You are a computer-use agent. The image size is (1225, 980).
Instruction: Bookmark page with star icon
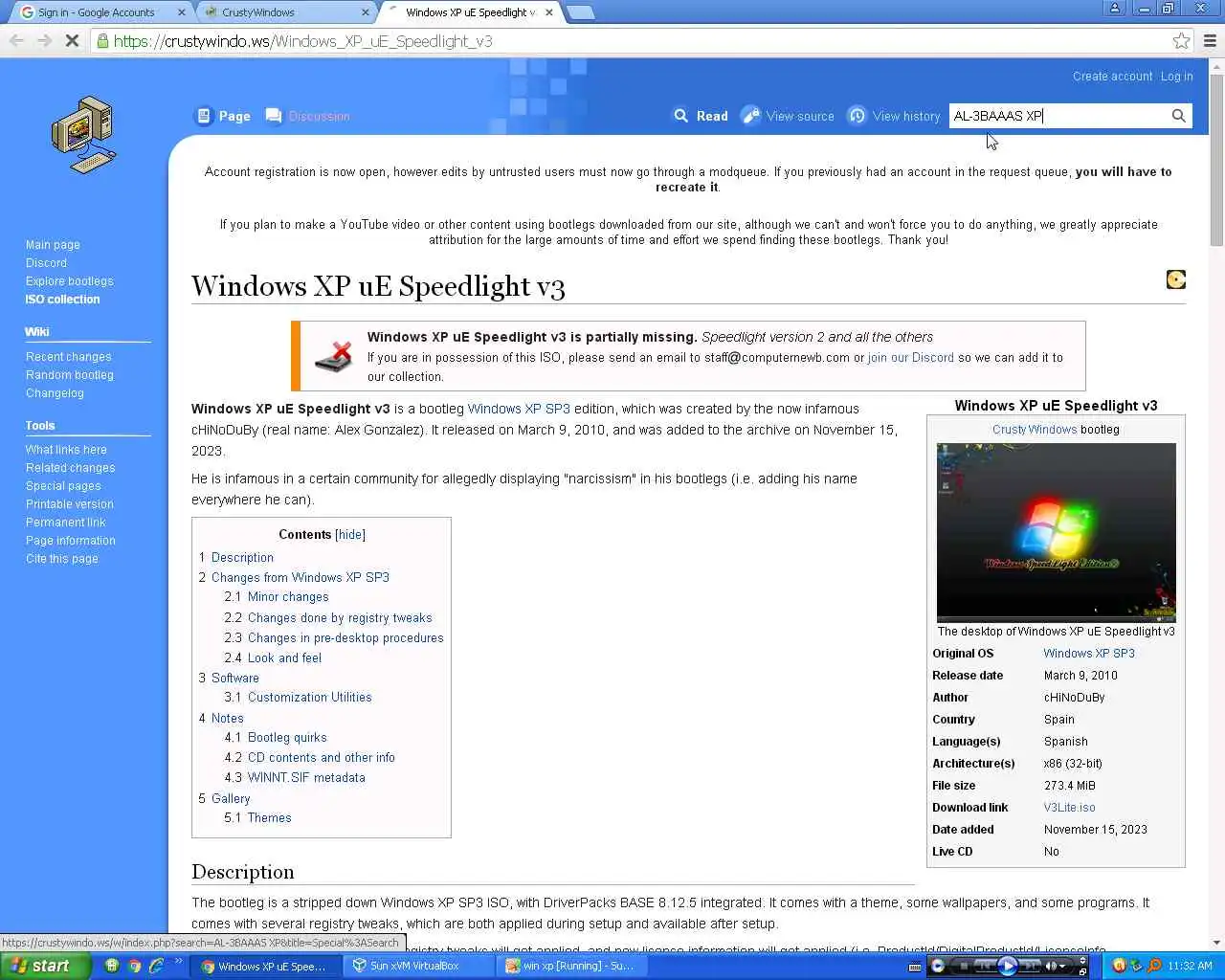pyautogui.click(x=1182, y=41)
